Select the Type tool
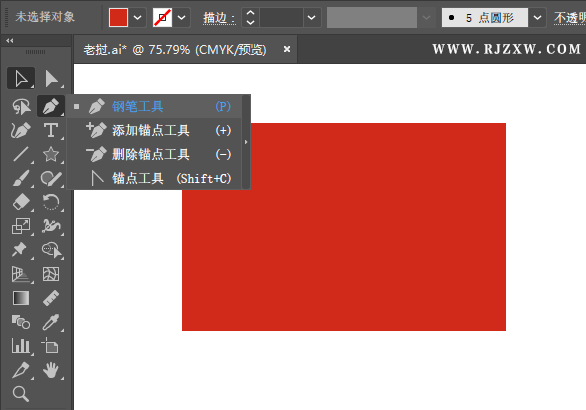 coord(51,130)
